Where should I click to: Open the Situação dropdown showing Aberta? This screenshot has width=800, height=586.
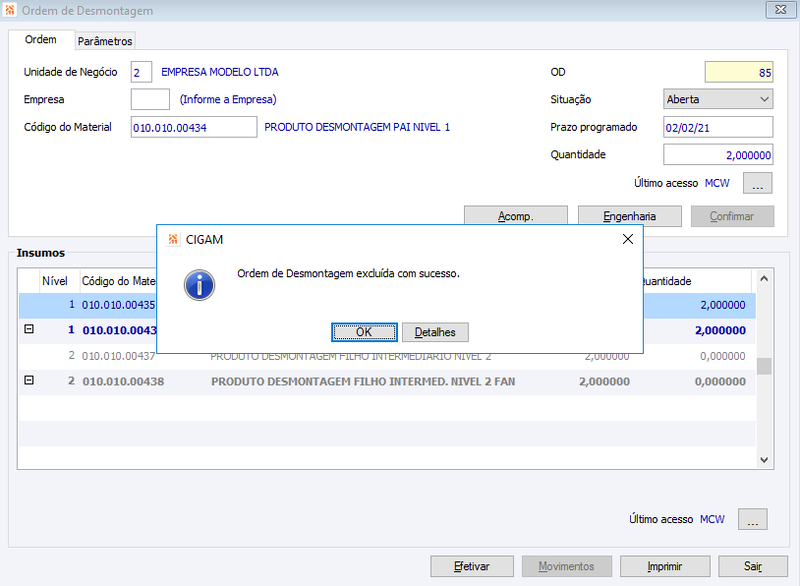tap(718, 99)
